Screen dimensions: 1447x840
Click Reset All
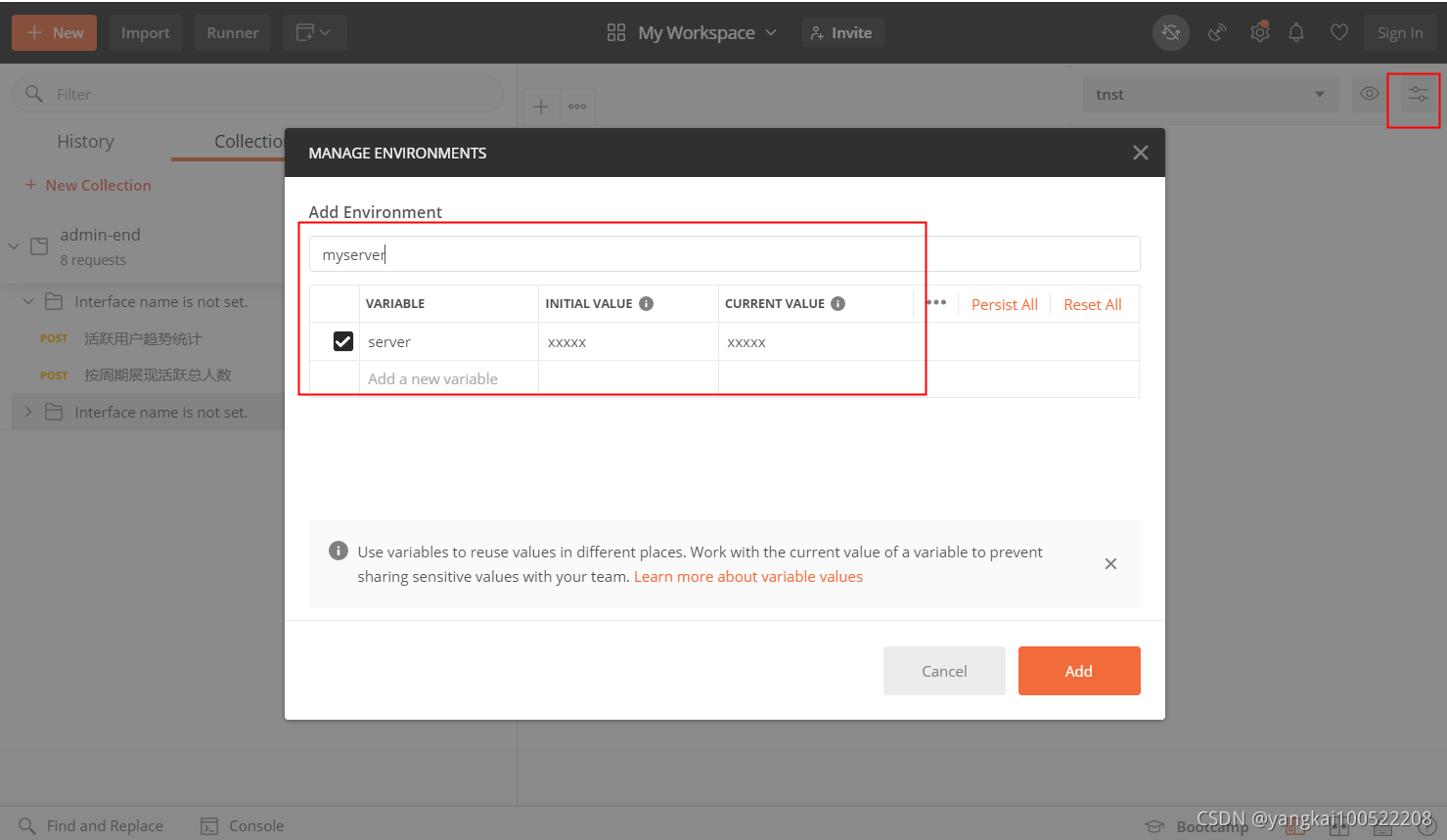click(1093, 304)
